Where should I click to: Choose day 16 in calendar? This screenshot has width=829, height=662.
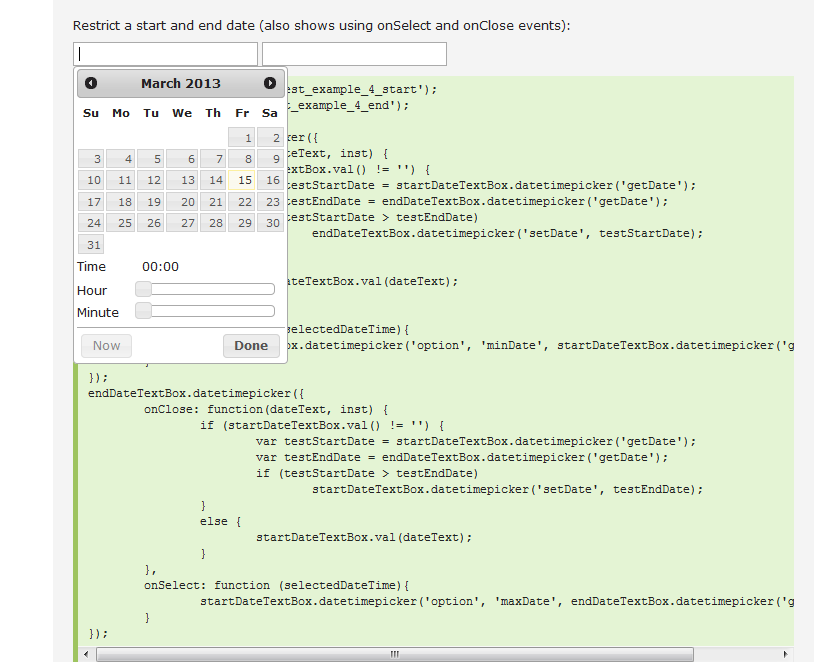pos(270,180)
